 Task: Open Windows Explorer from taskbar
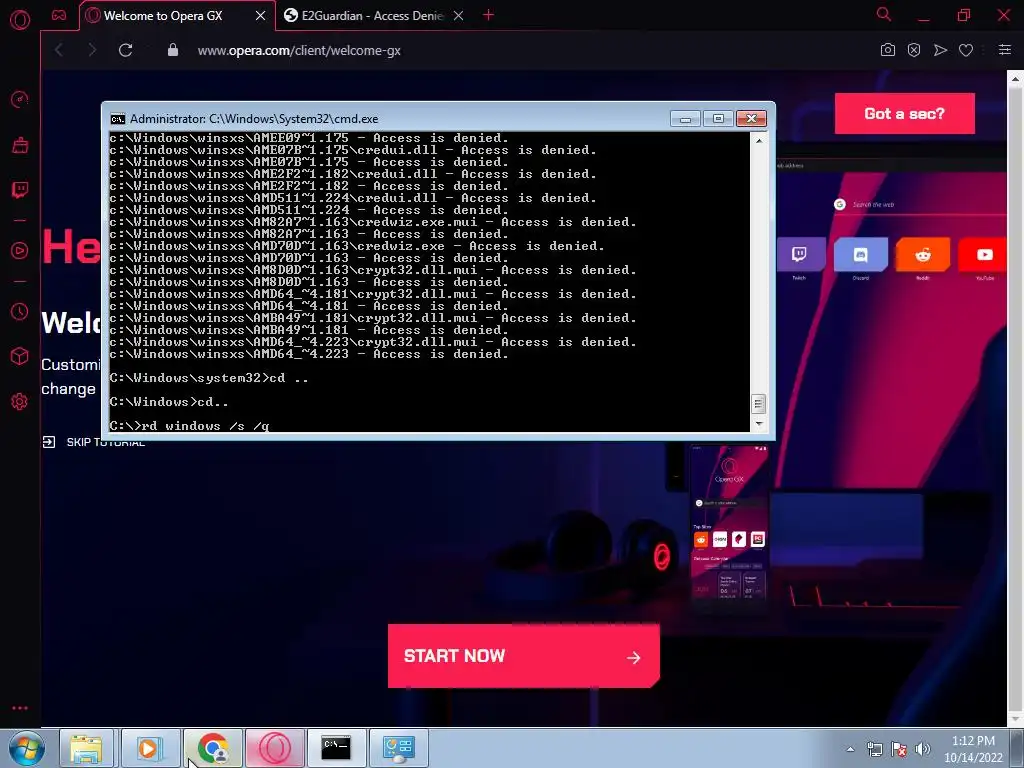(x=87, y=748)
